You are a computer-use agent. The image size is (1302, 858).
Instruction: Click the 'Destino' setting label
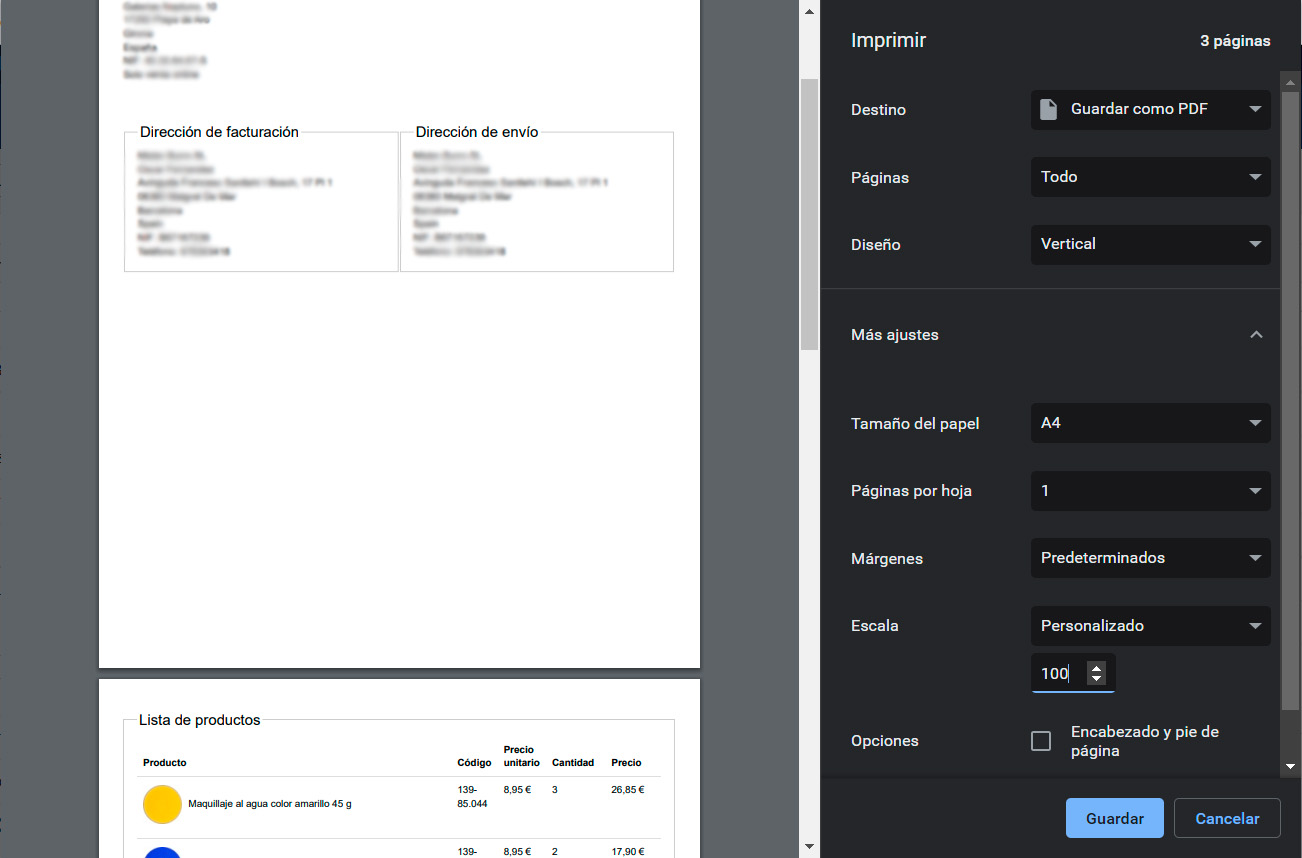878,110
